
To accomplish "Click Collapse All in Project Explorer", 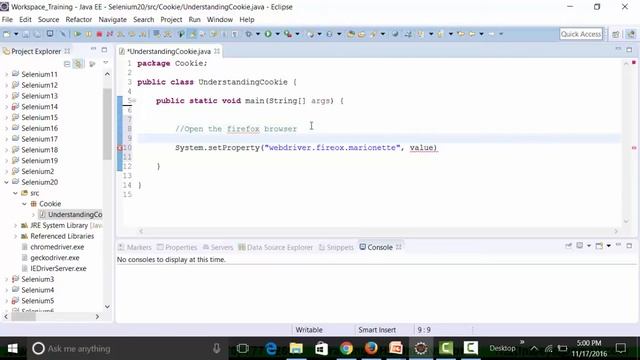I will click(x=67, y=64).
